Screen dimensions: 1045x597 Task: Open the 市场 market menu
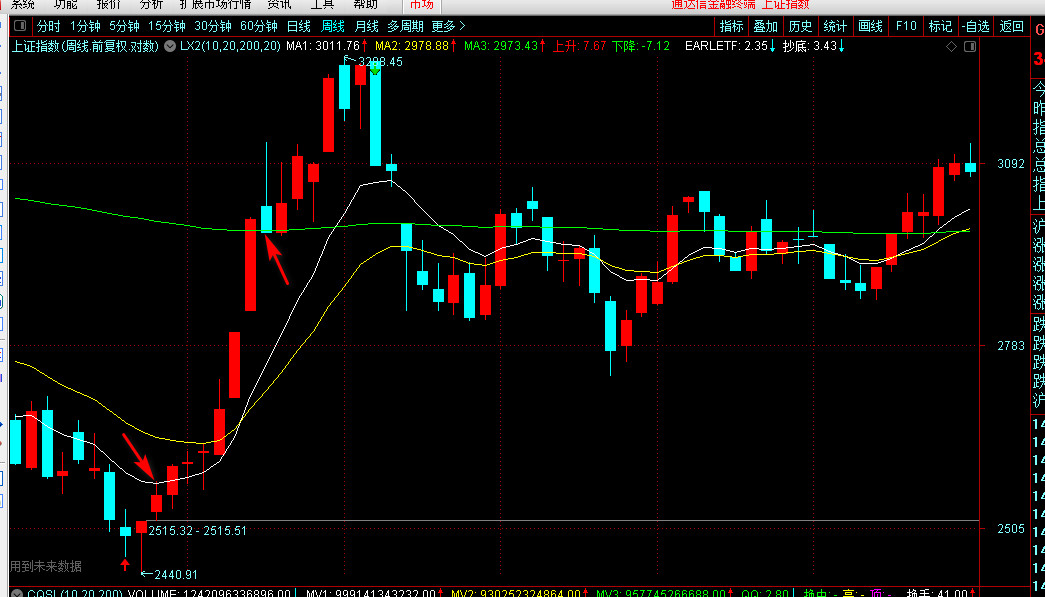point(422,5)
